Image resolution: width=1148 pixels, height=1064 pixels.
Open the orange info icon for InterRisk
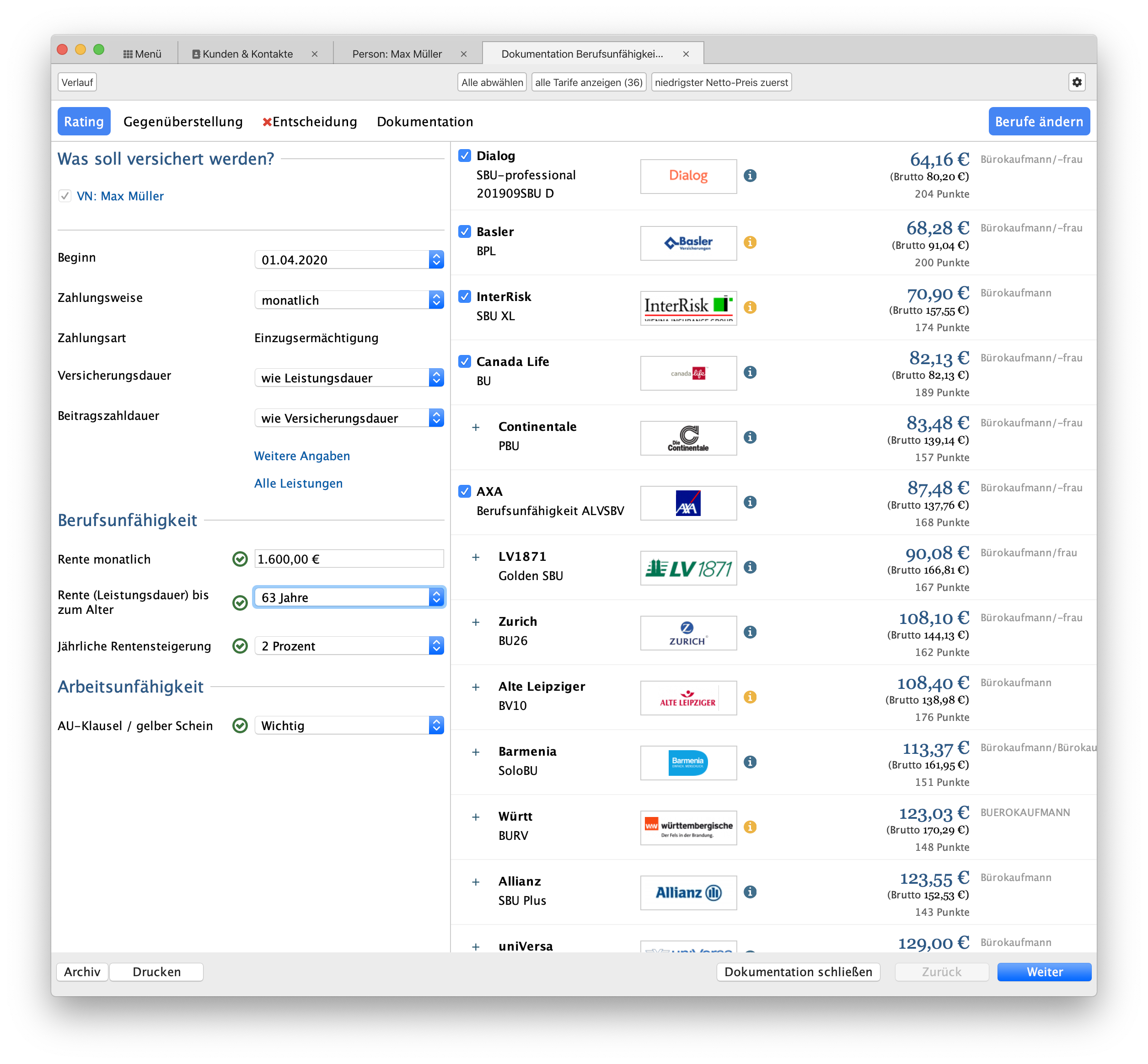pyautogui.click(x=750, y=307)
